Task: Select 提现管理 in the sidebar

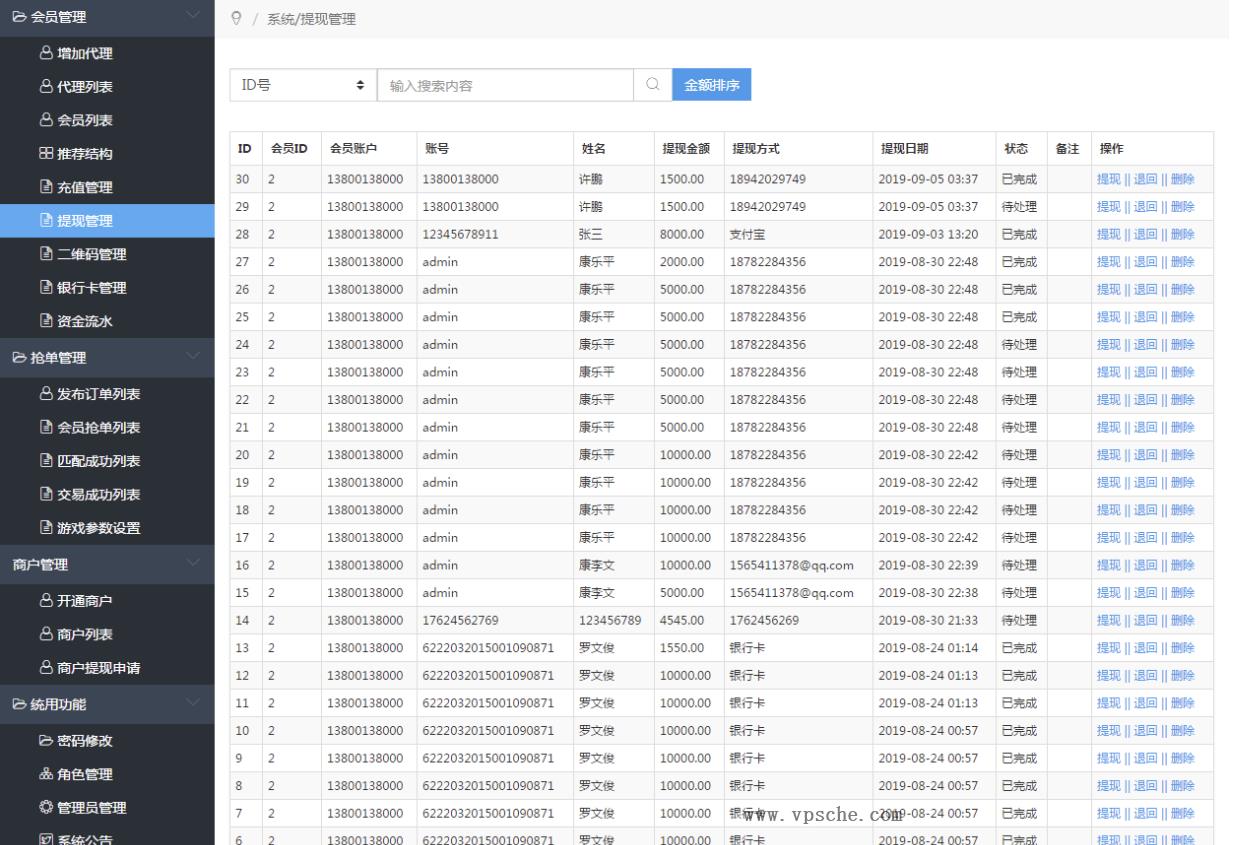Action: click(107, 221)
